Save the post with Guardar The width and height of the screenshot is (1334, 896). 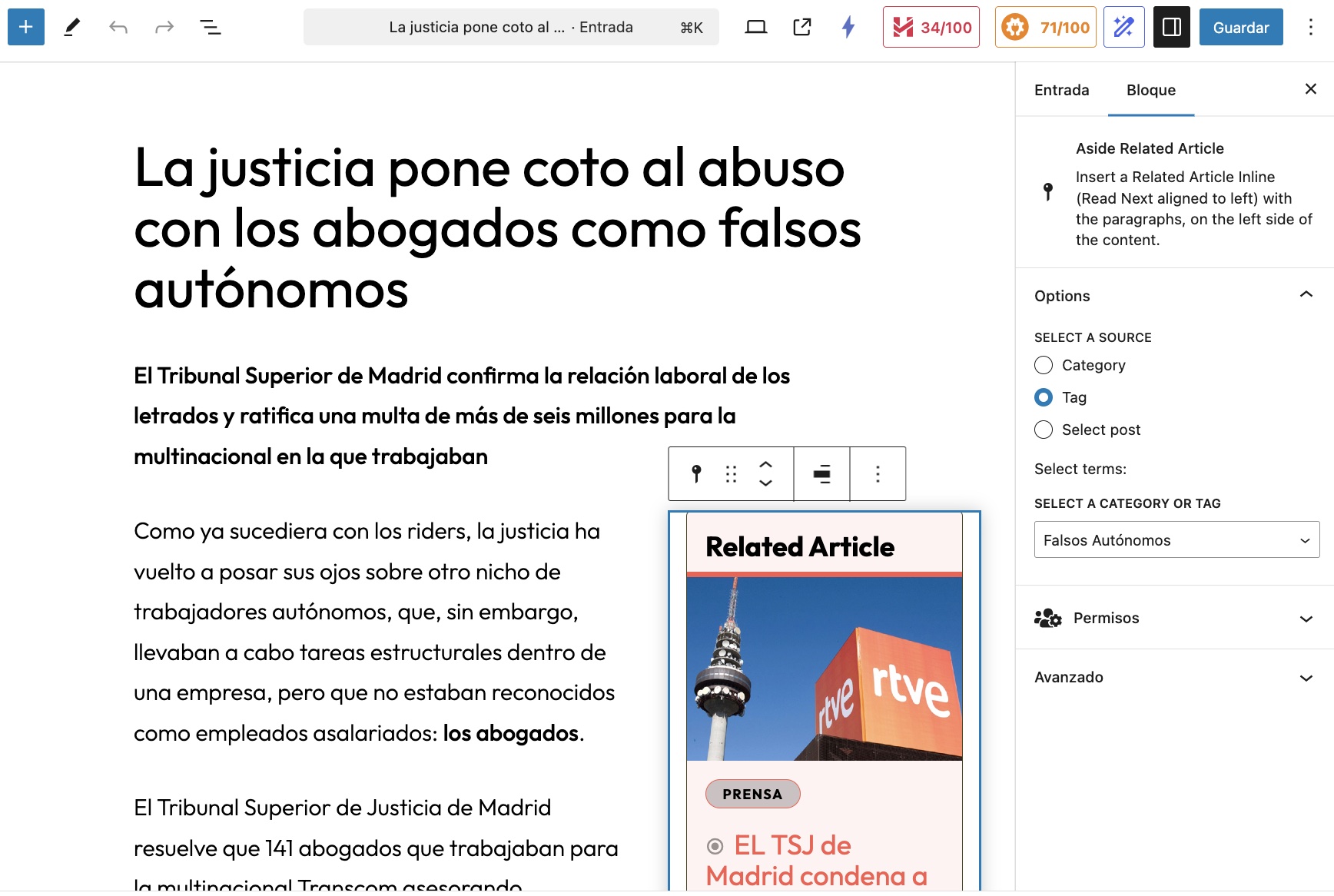[x=1241, y=28]
